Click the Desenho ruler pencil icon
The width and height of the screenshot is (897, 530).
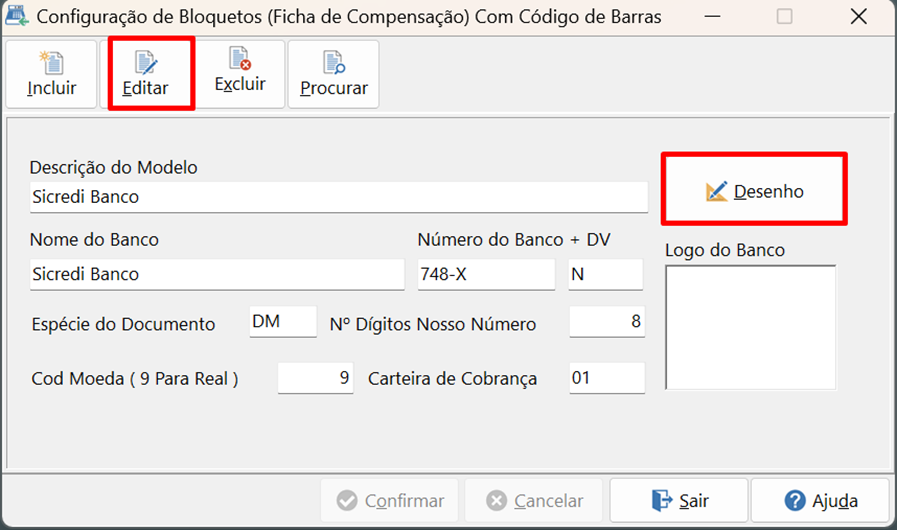tap(717, 192)
